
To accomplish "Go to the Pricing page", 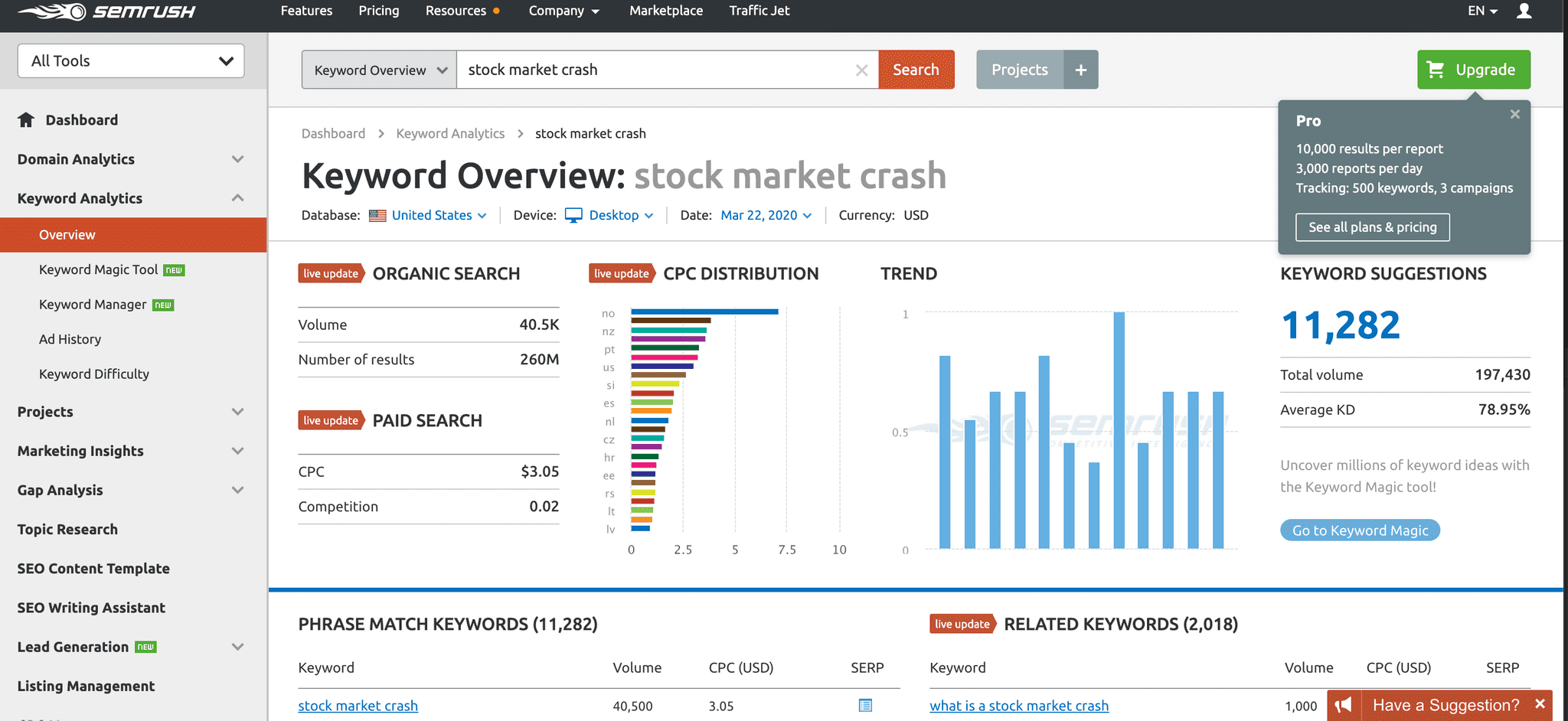I will pyautogui.click(x=379, y=11).
